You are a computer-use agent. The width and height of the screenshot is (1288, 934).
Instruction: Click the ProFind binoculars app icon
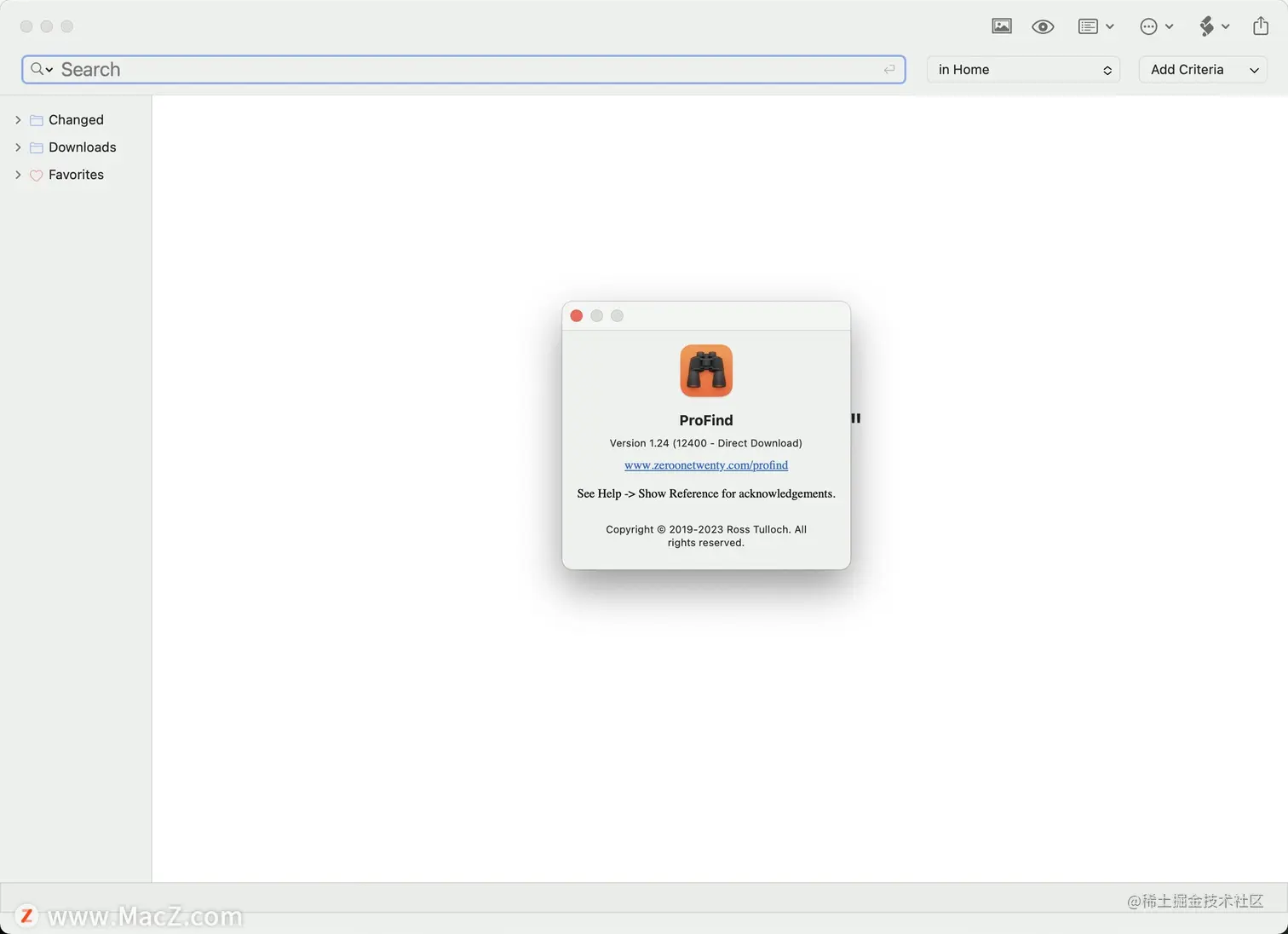[706, 371]
